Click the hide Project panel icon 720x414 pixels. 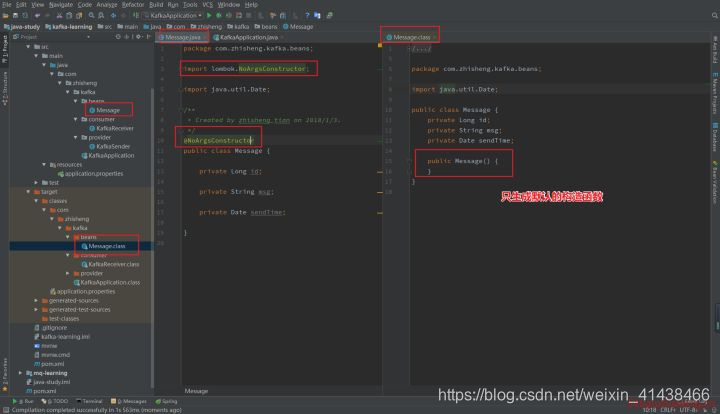click(x=148, y=37)
